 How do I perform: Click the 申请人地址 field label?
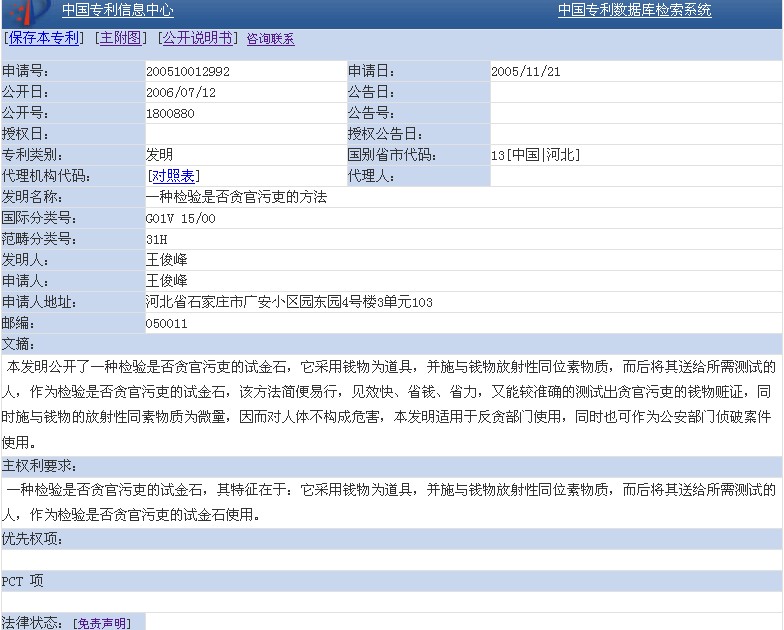(39, 302)
